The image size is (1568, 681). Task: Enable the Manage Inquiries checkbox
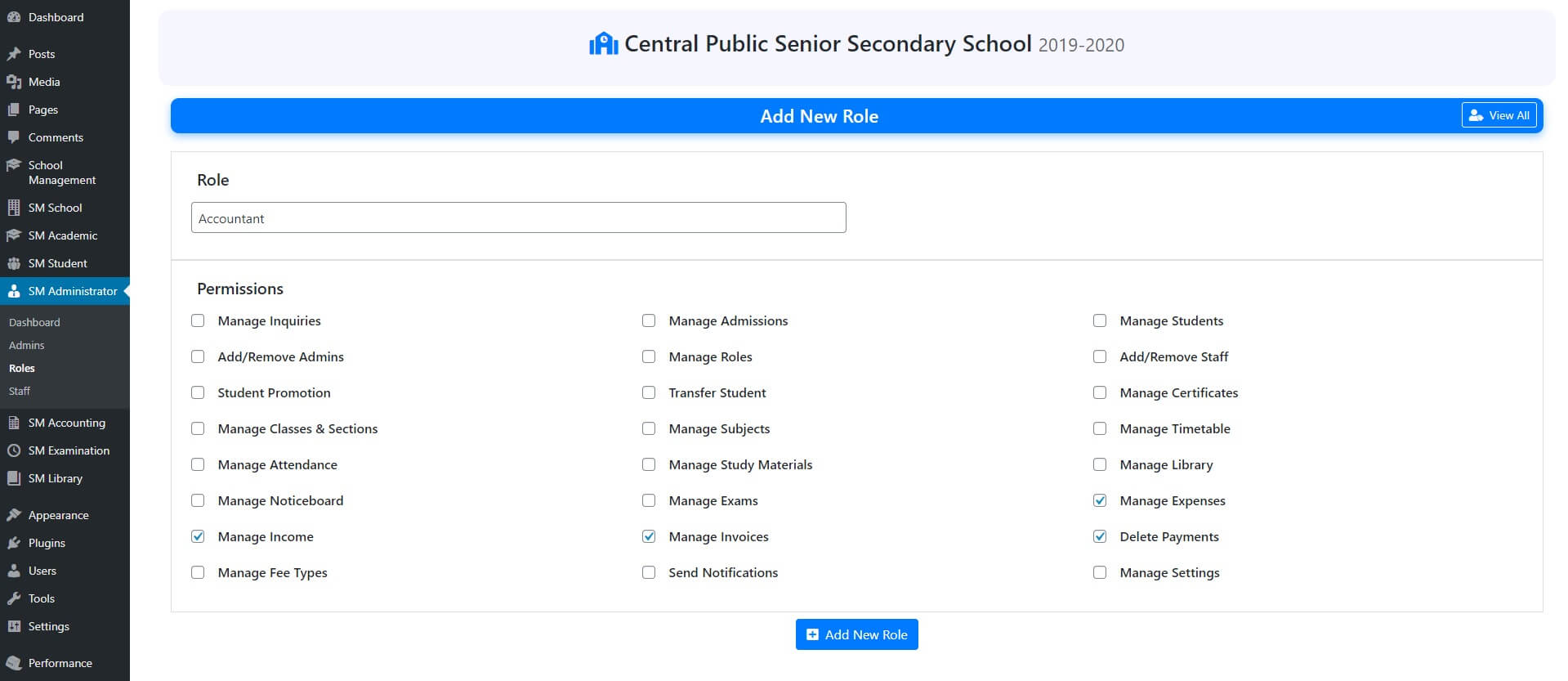(198, 320)
